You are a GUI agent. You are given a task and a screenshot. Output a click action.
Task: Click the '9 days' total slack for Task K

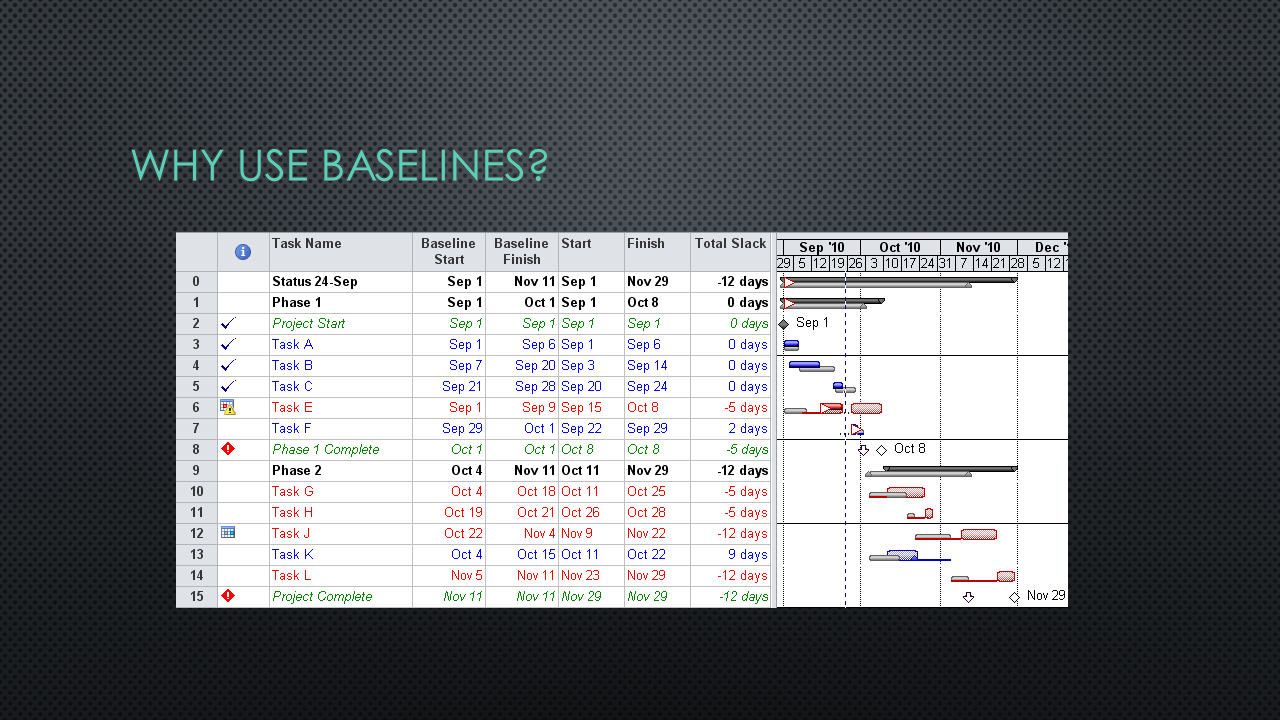point(748,554)
